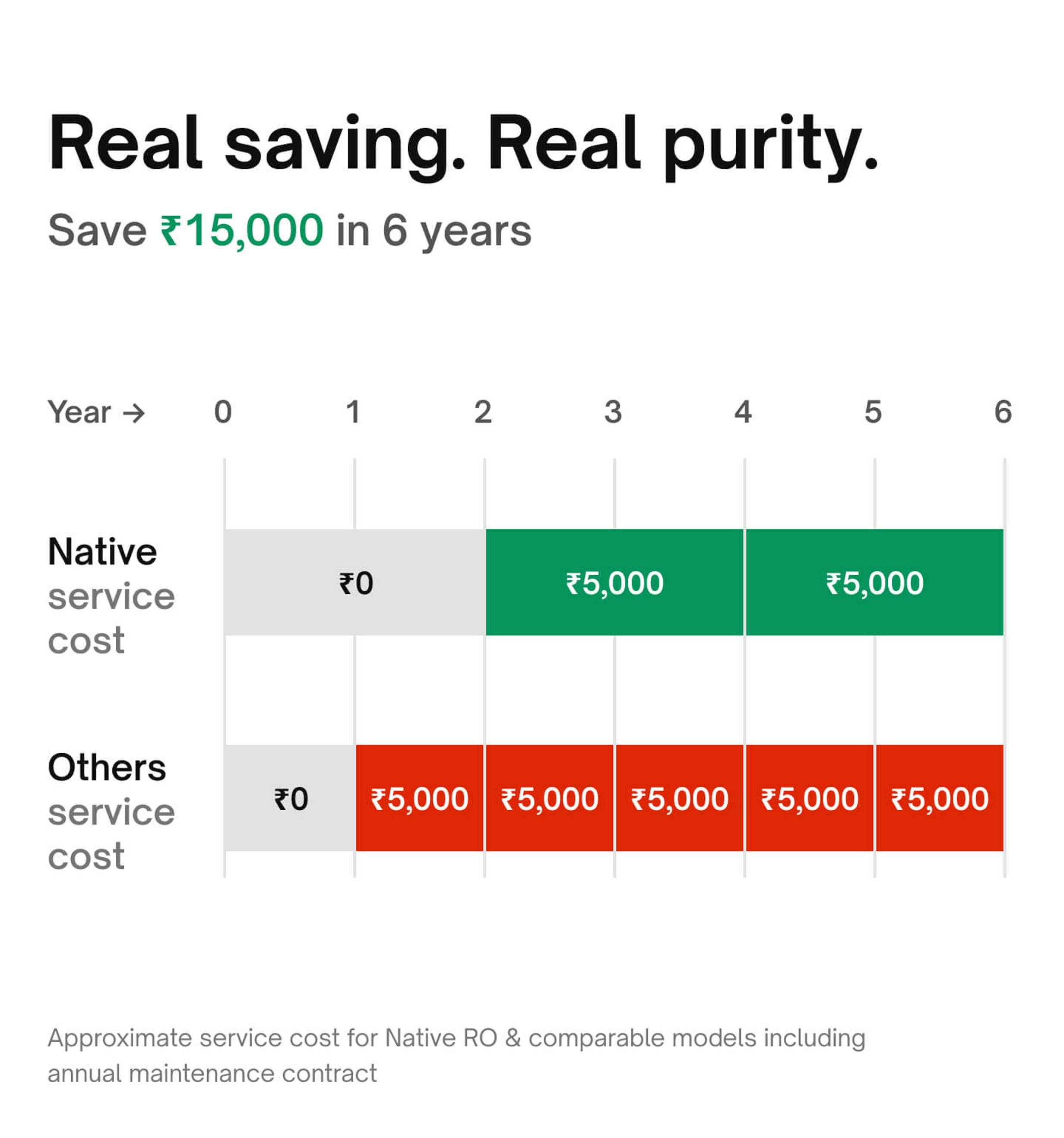Click the Native service cost label
Screen dimensions: 1064x1138
(111, 595)
